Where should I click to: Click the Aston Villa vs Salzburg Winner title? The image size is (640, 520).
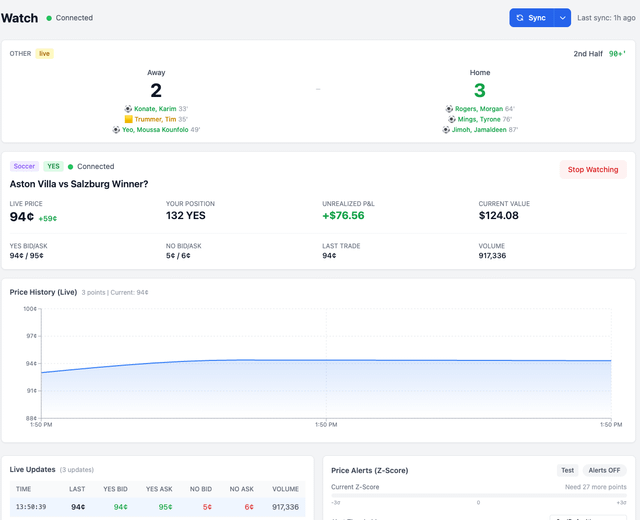(x=79, y=184)
